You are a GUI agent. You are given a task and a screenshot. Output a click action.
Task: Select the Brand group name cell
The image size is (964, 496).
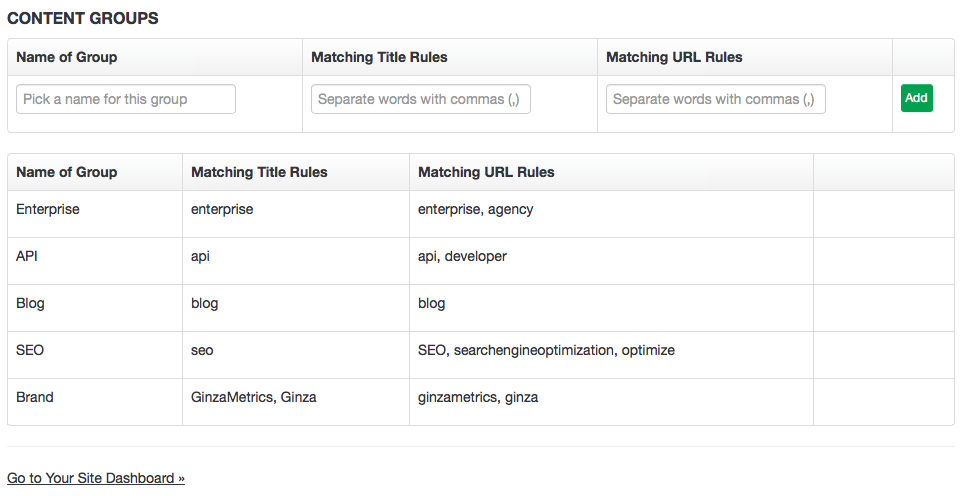pos(95,402)
